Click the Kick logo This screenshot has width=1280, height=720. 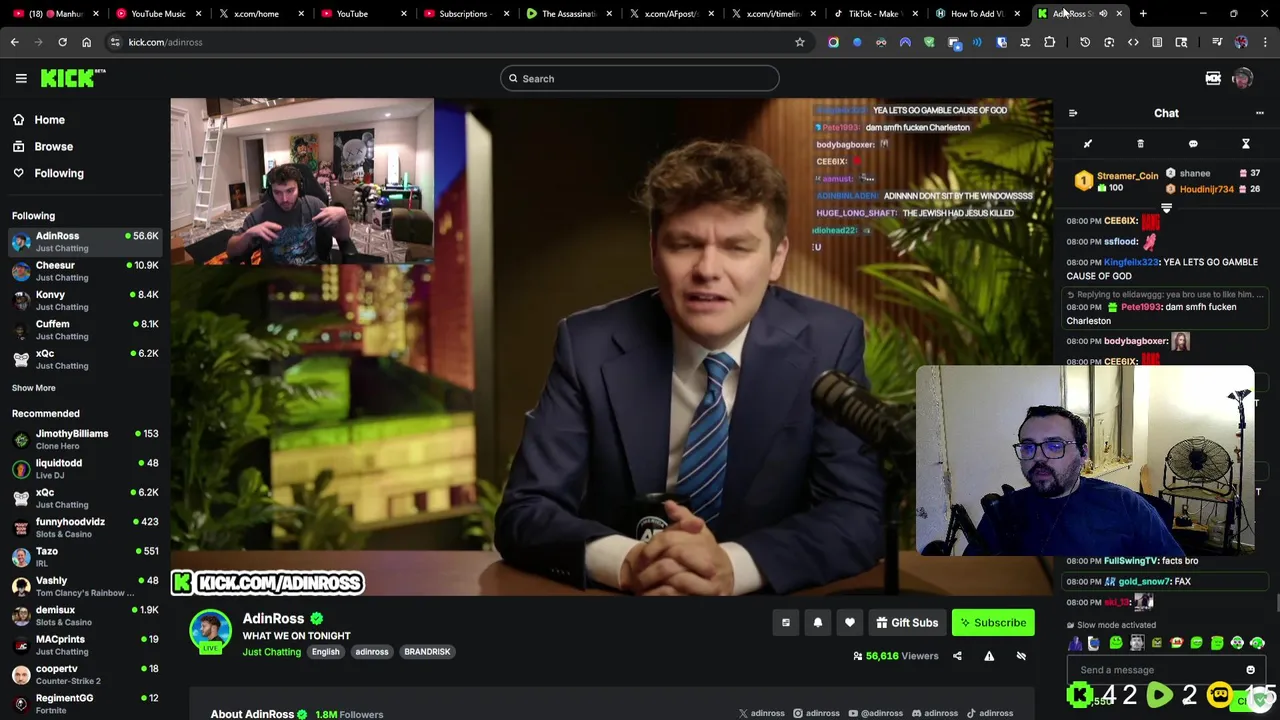tap(73, 78)
